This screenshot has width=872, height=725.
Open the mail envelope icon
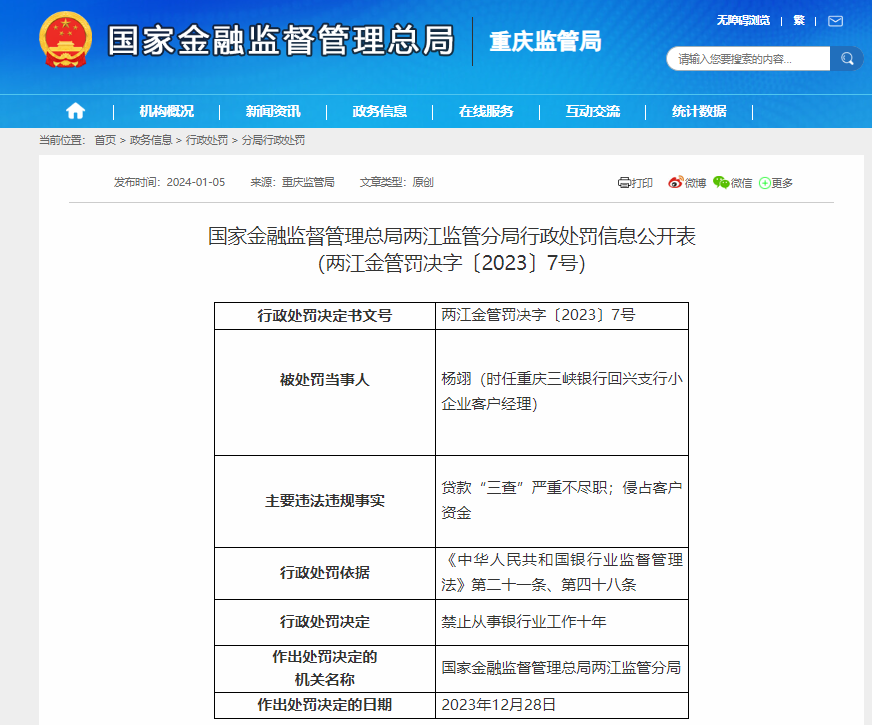pyautogui.click(x=835, y=21)
